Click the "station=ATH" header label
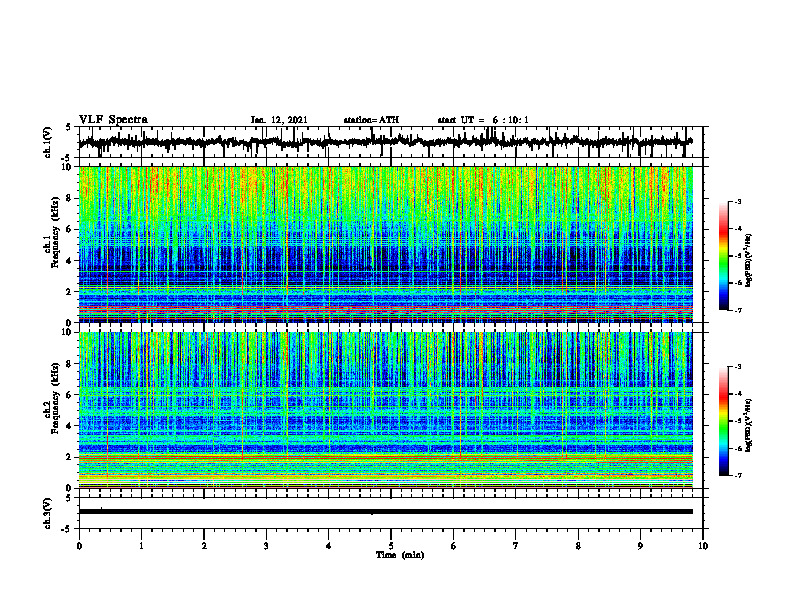 [371, 120]
